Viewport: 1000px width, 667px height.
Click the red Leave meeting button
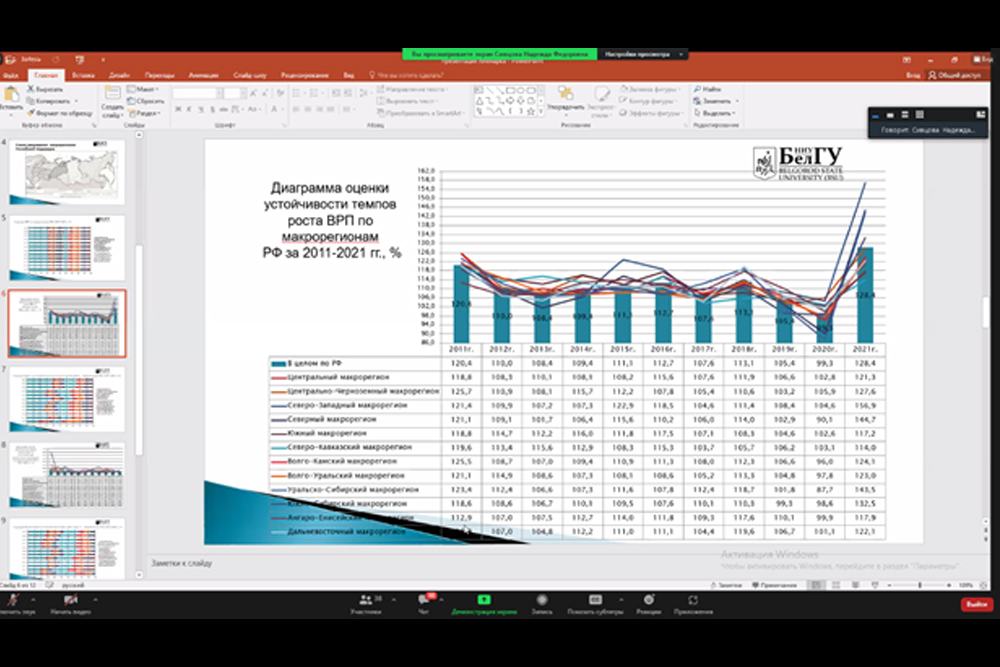(x=976, y=604)
